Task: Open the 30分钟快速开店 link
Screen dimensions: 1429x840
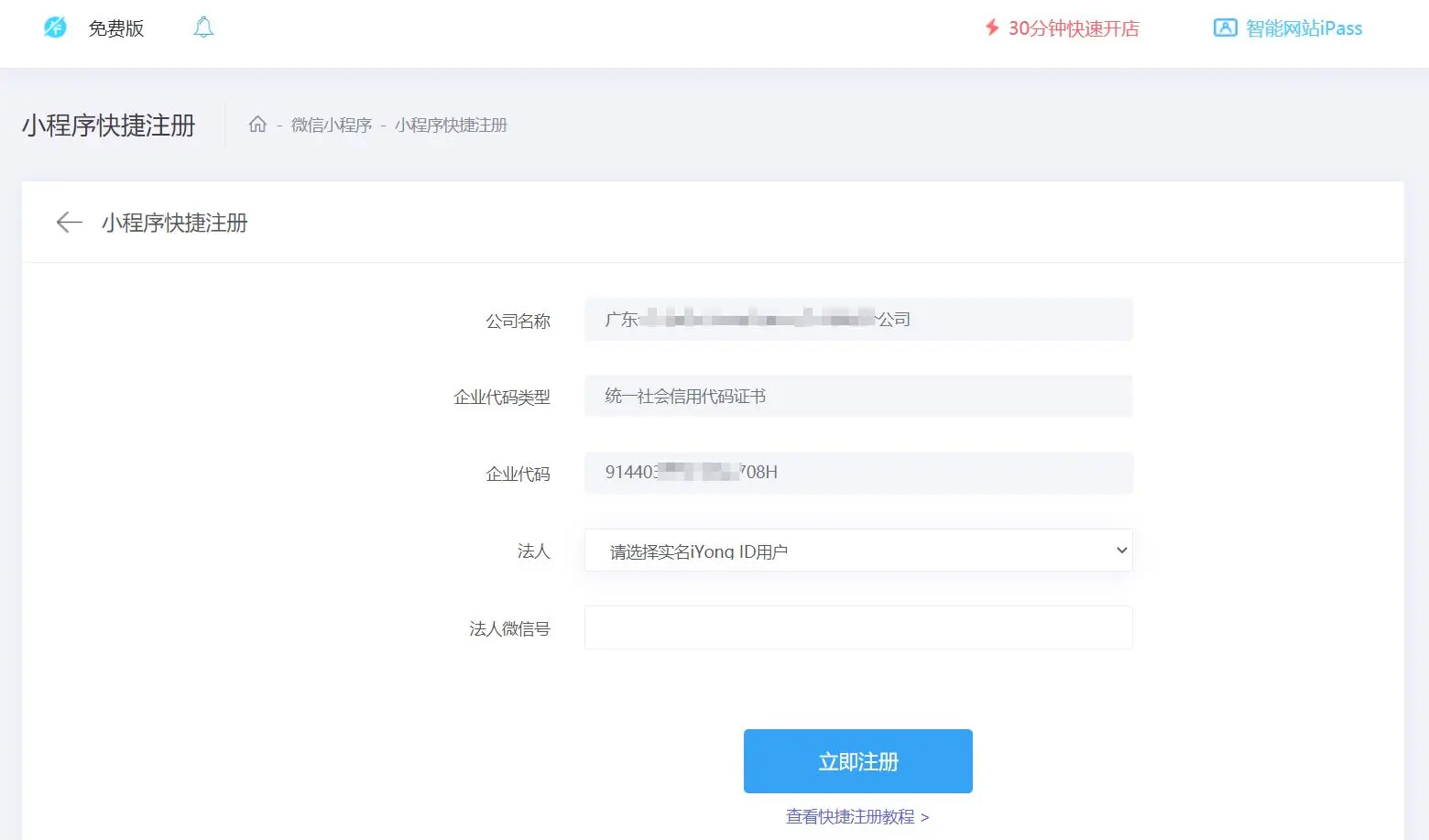Action: click(x=1074, y=28)
